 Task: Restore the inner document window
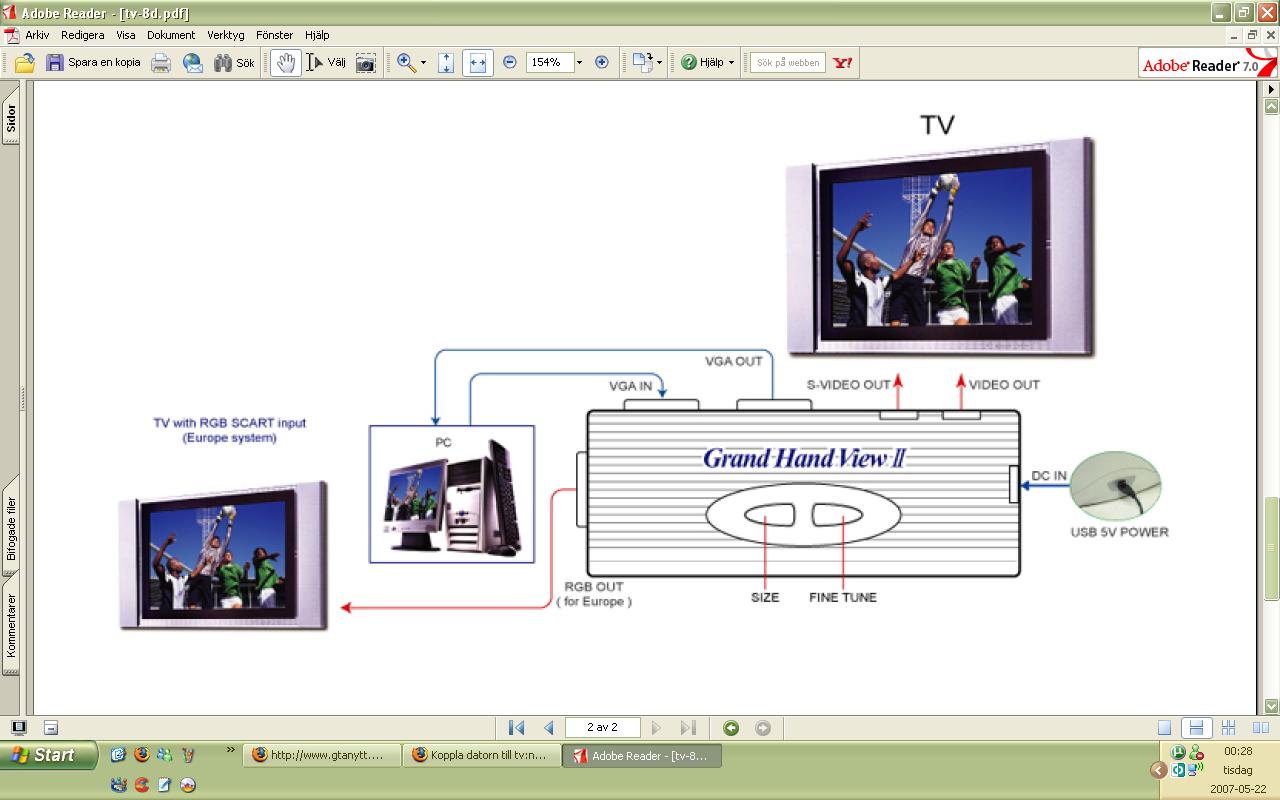1252,35
